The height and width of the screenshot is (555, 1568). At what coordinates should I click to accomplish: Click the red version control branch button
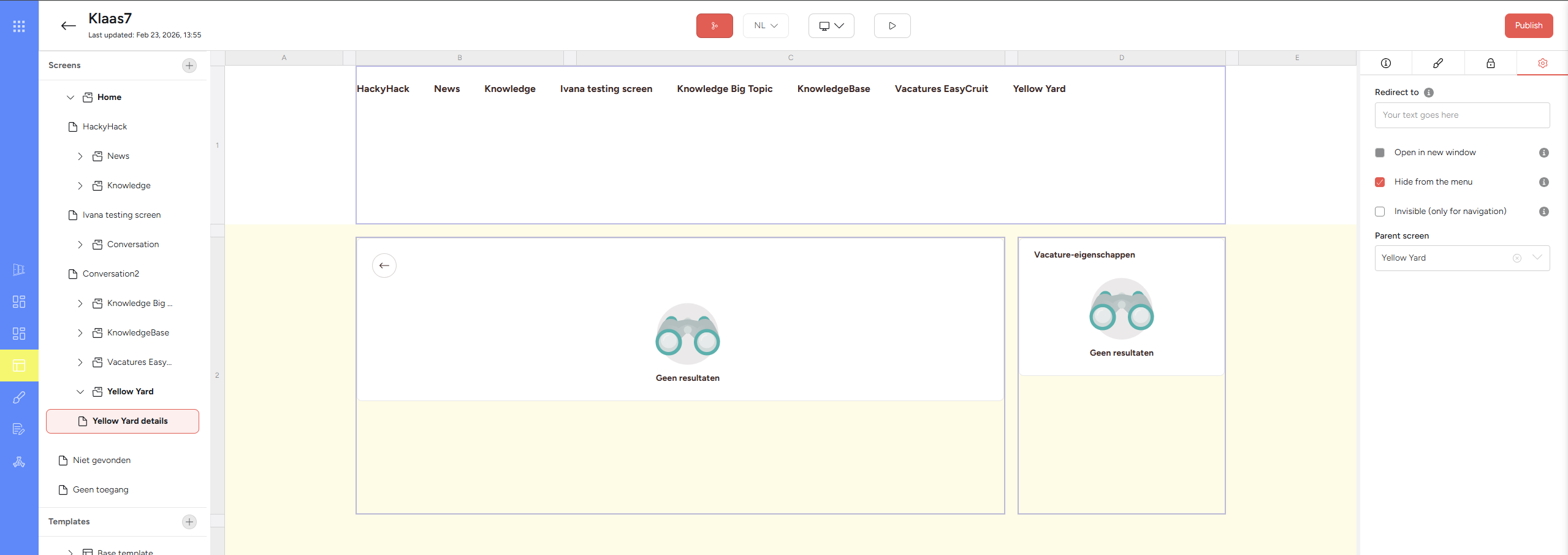click(714, 26)
